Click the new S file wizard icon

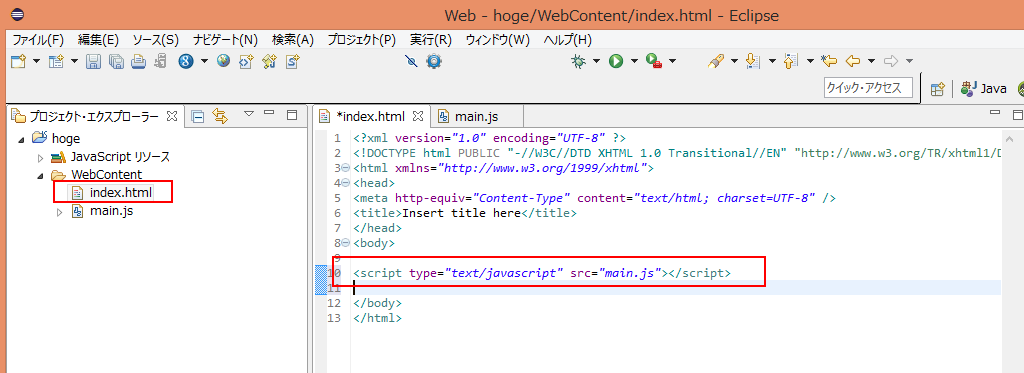coord(293,61)
